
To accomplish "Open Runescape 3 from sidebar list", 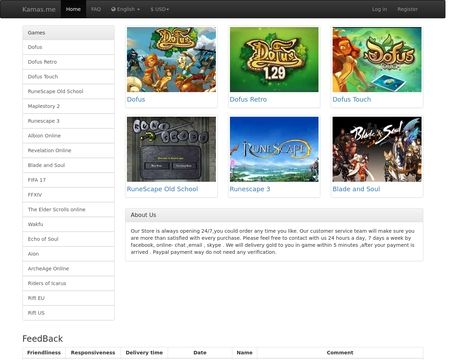I will [68, 121].
